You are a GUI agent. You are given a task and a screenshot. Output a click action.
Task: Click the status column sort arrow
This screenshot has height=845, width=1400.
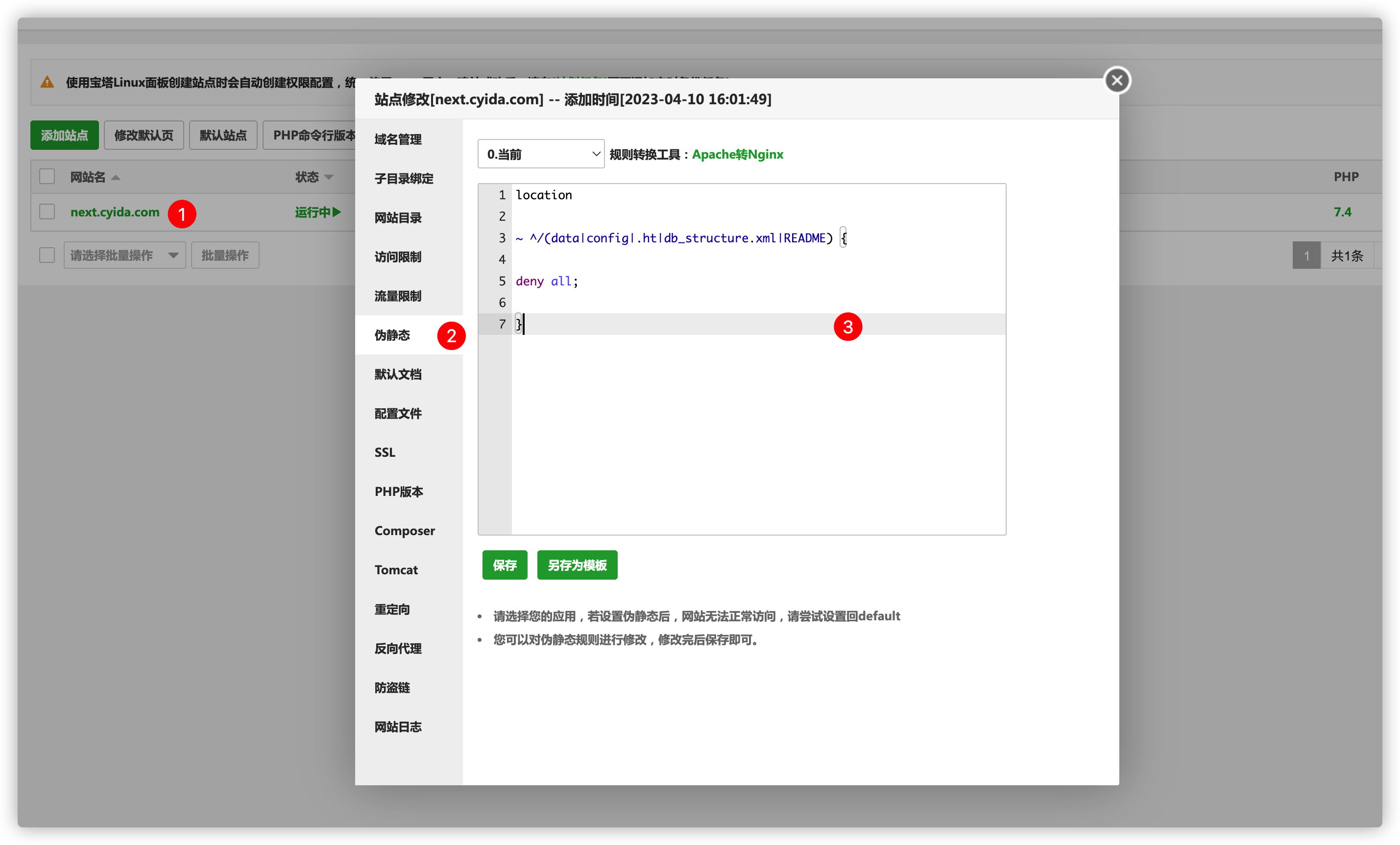(x=328, y=178)
